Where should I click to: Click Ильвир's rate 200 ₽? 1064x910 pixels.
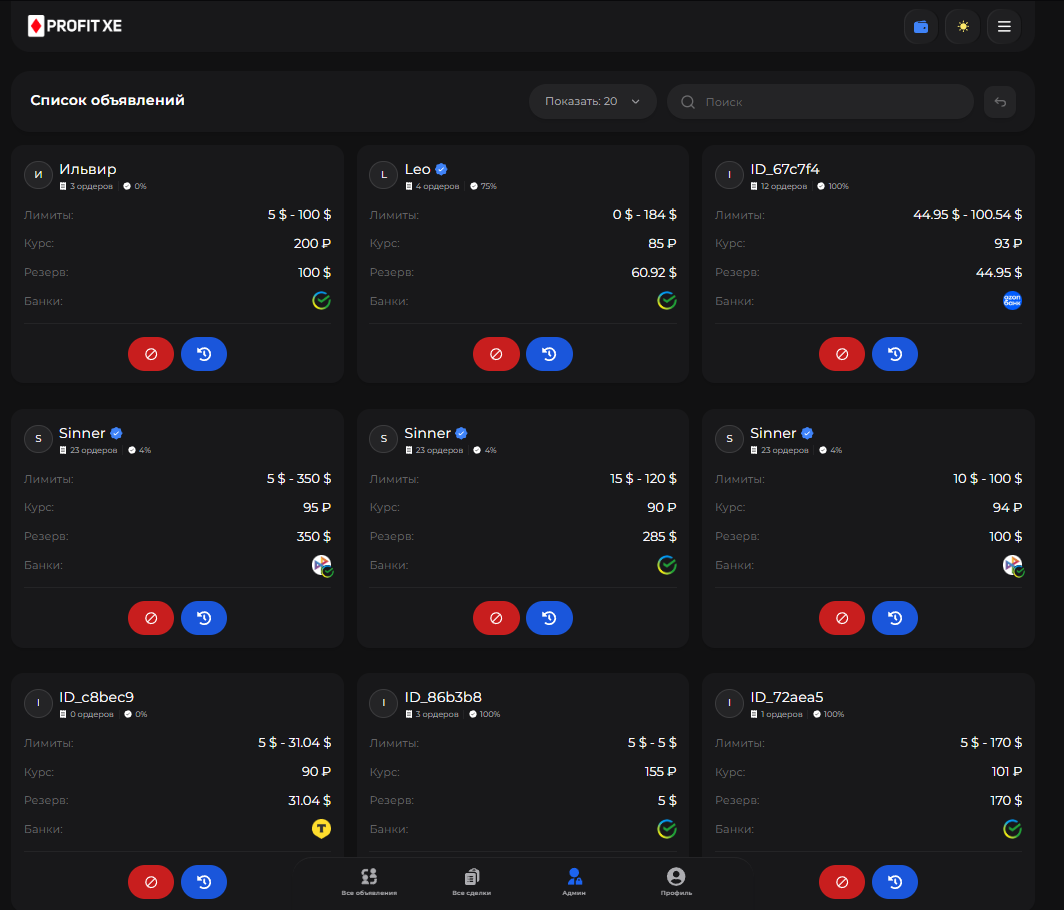pos(312,243)
